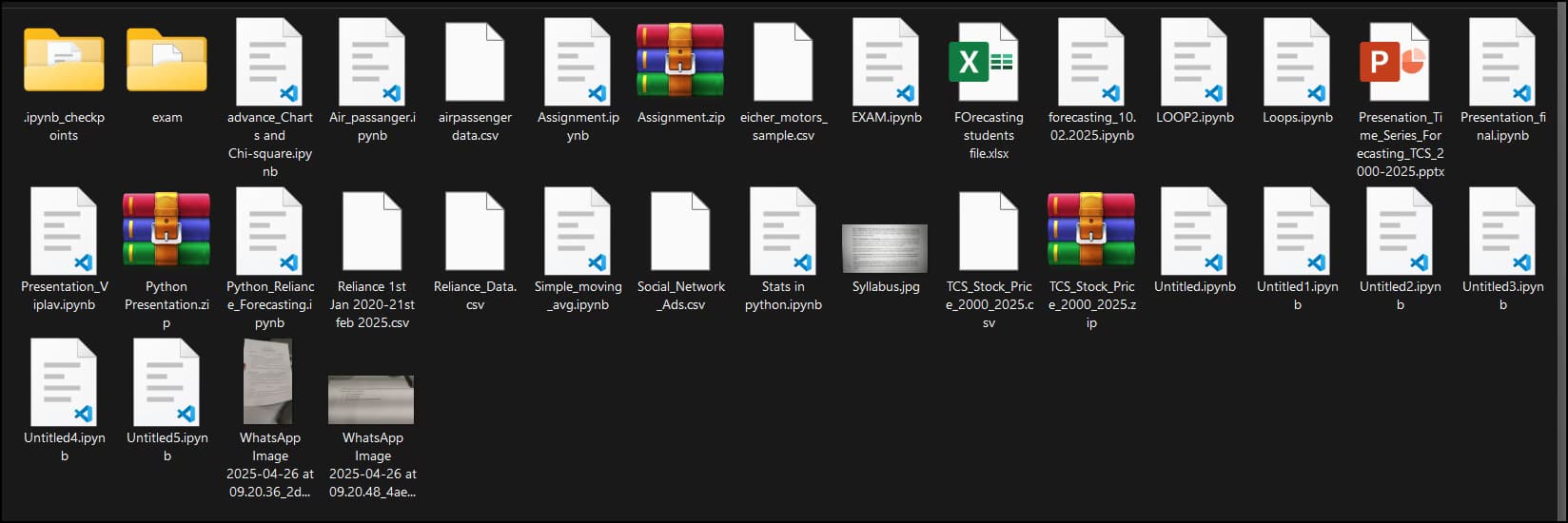The width and height of the screenshot is (1568, 523).
Task: Select the .ipynb_checkpoints folder
Action: [x=64, y=61]
